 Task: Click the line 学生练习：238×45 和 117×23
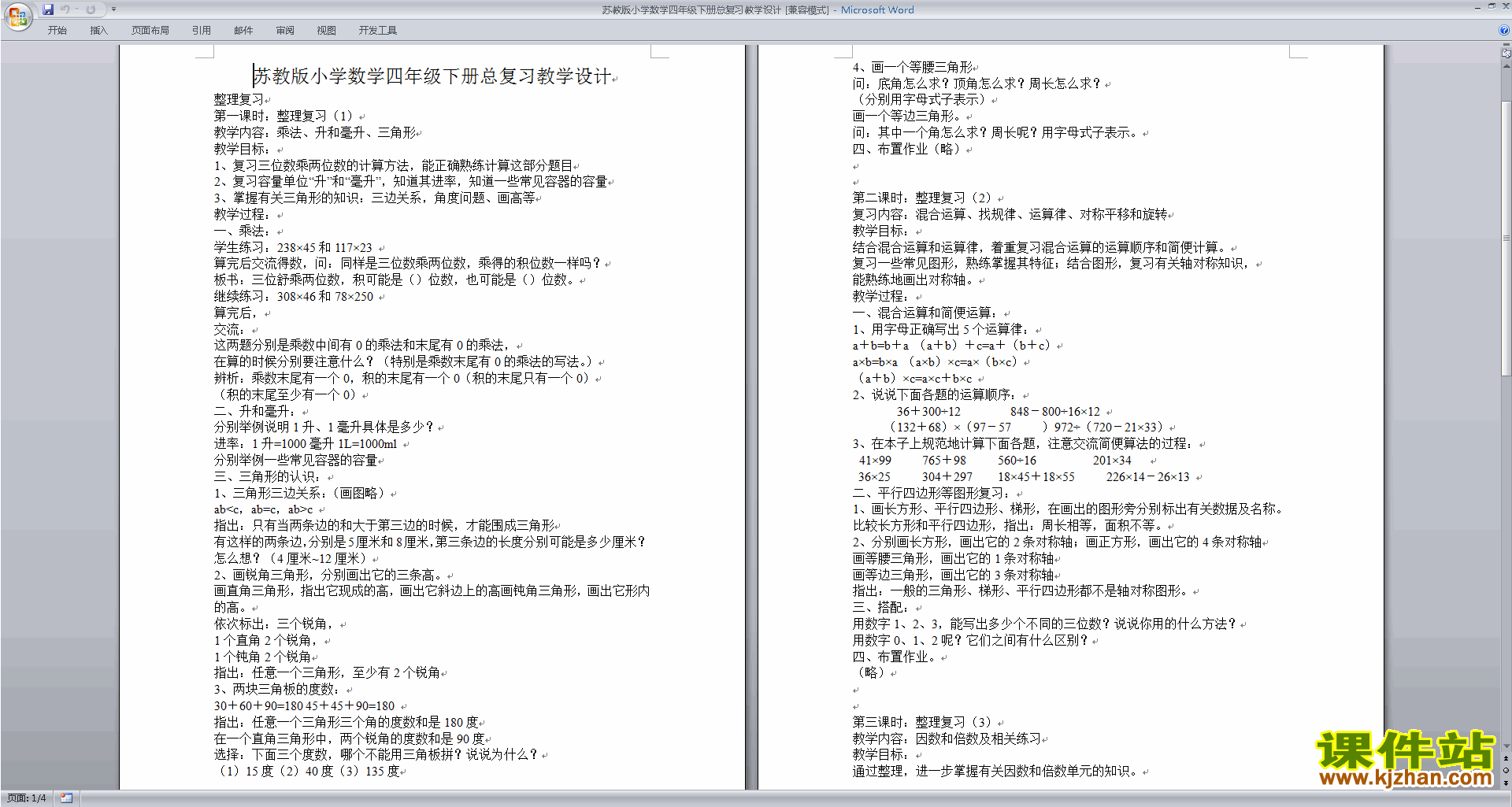[293, 247]
